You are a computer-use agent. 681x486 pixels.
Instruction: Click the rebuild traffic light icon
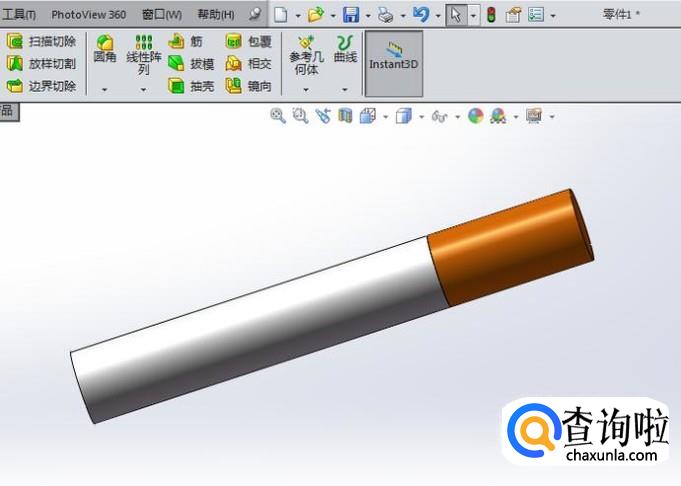[492, 15]
